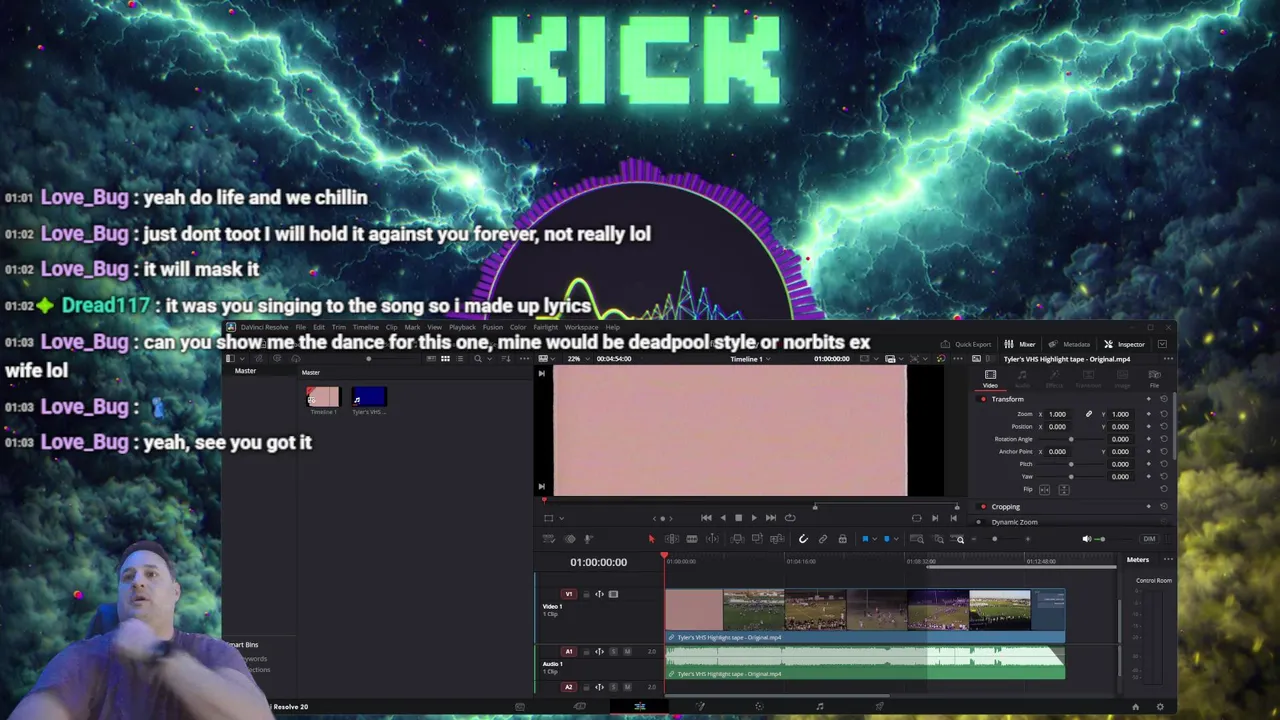Open the Playback menu
Viewport: 1280px width, 720px height.
point(462,327)
